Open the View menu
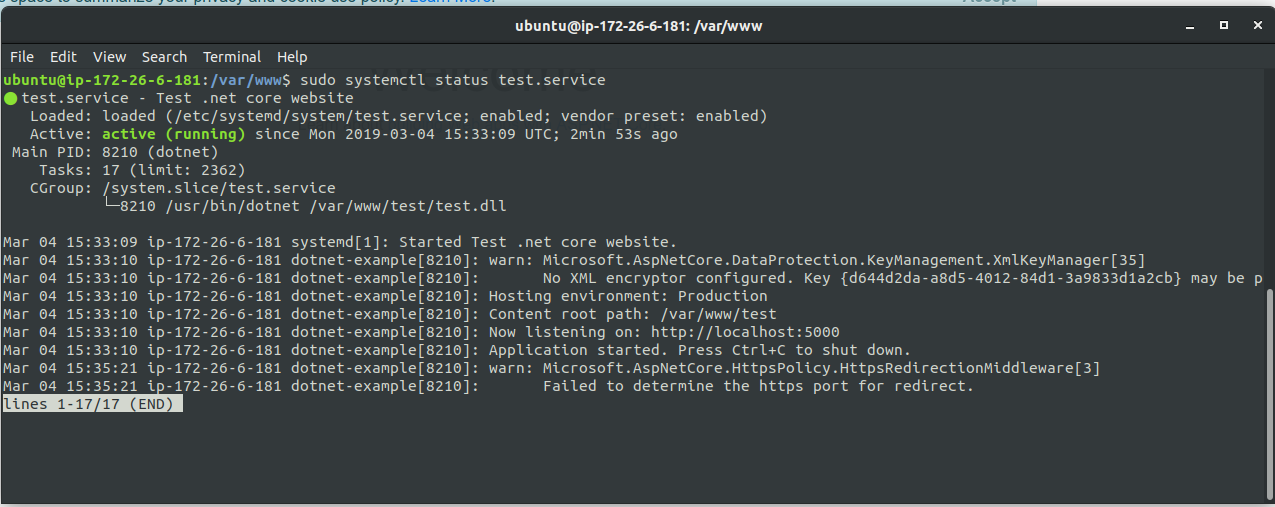 pyautogui.click(x=110, y=57)
